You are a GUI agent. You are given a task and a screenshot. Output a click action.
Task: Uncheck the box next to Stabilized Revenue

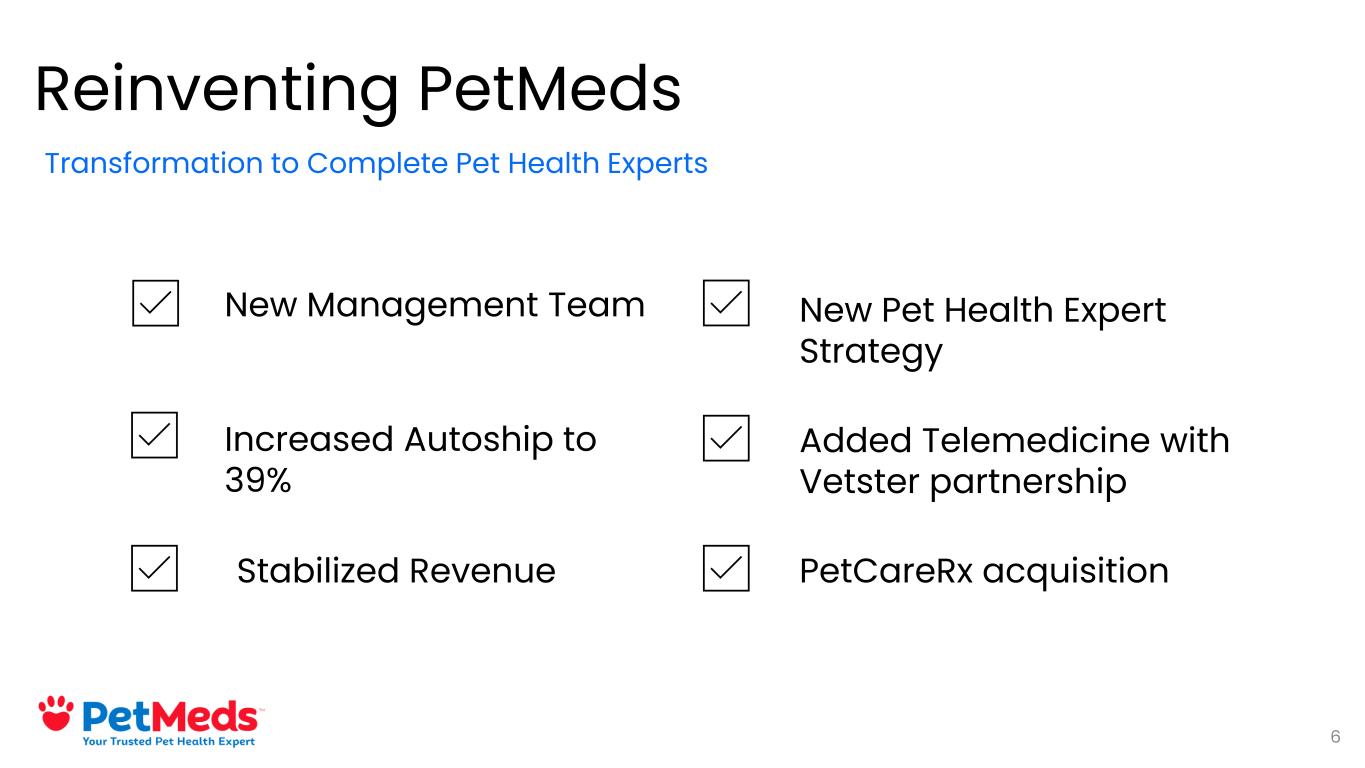coord(154,568)
